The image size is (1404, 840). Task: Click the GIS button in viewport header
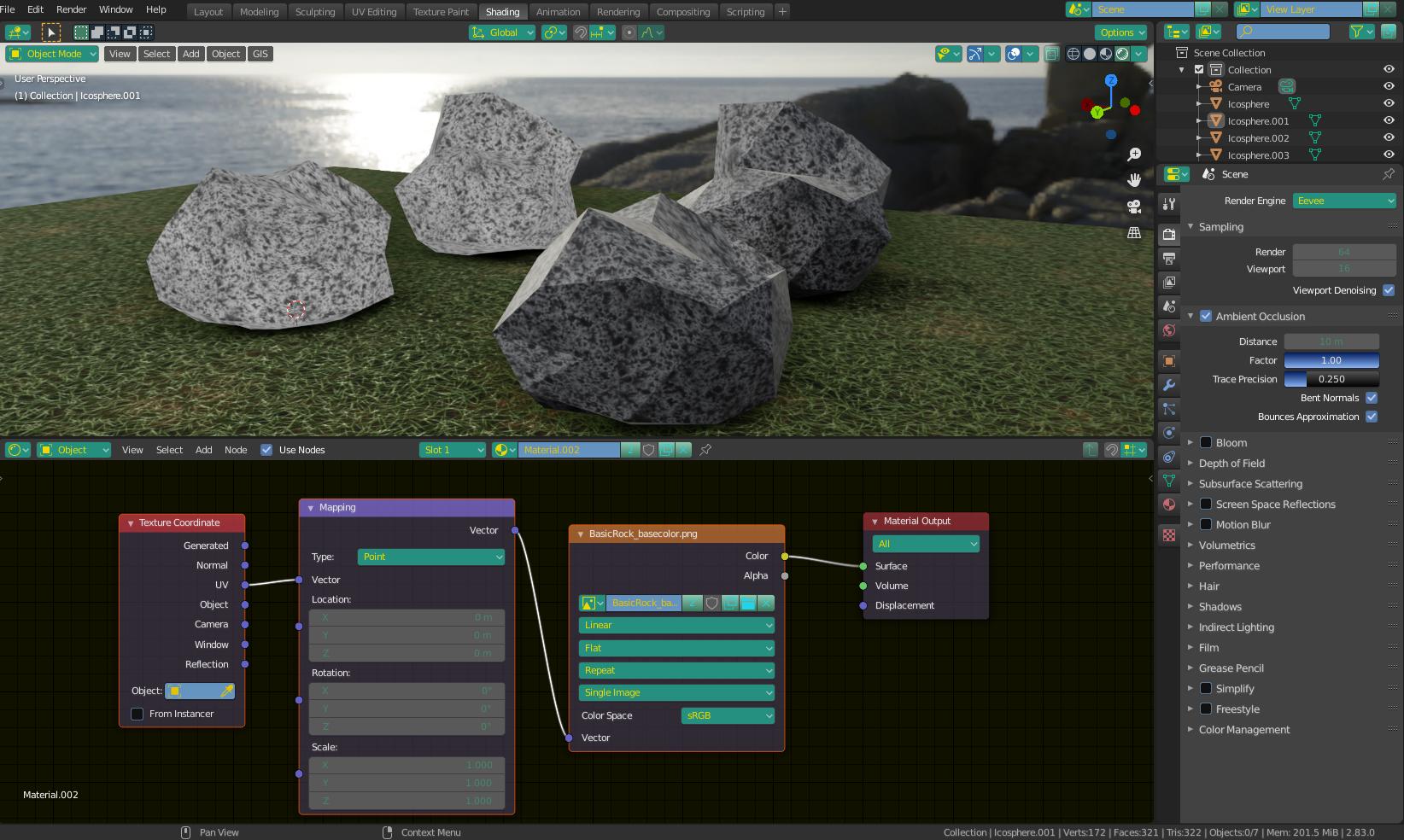coord(260,54)
